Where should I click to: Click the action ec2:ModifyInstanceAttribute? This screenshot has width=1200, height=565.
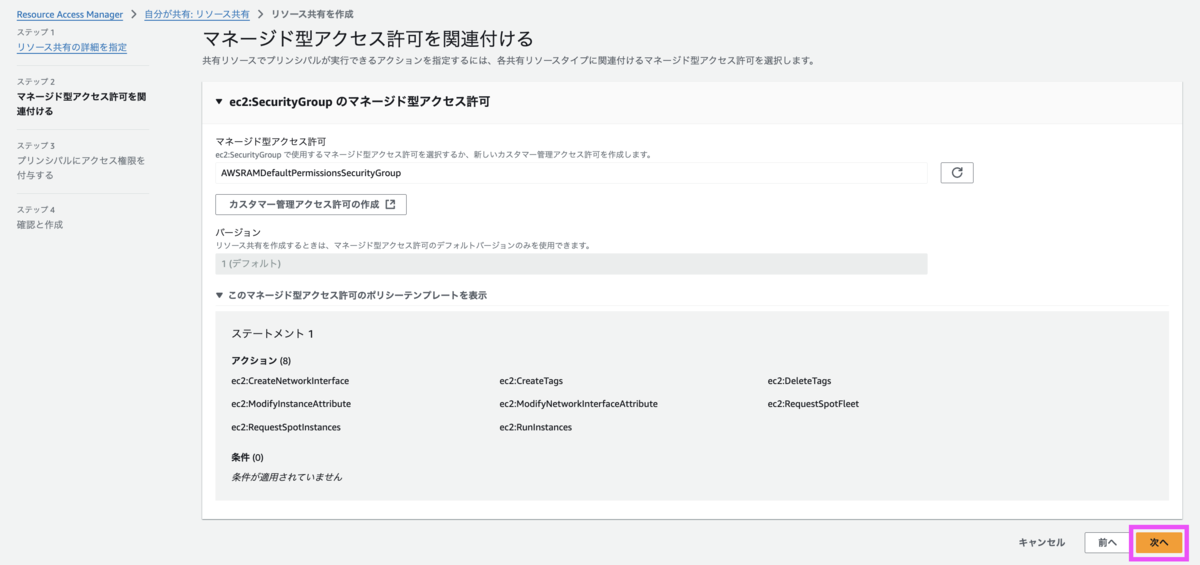click(291, 404)
